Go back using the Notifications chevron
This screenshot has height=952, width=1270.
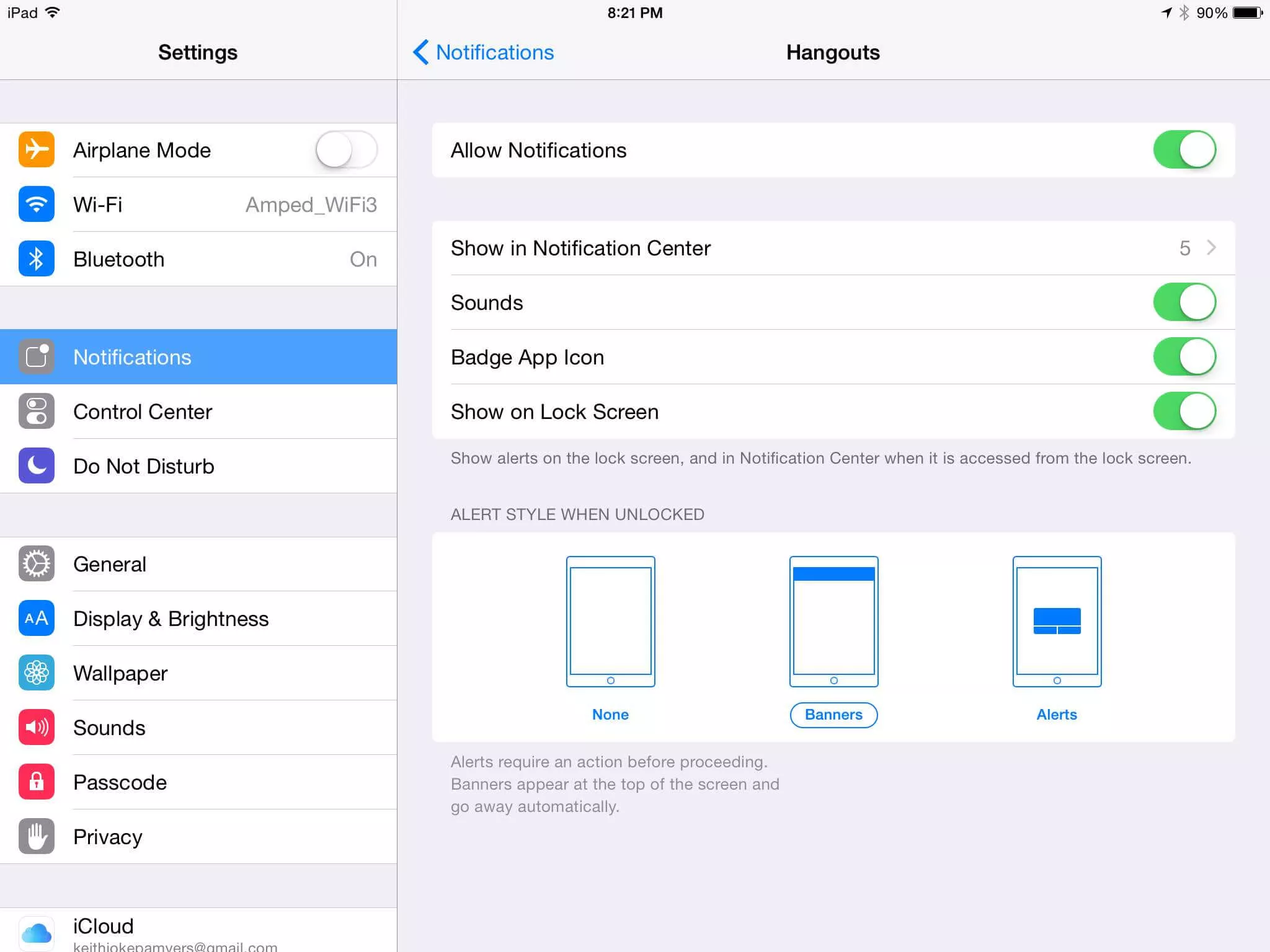tap(422, 53)
